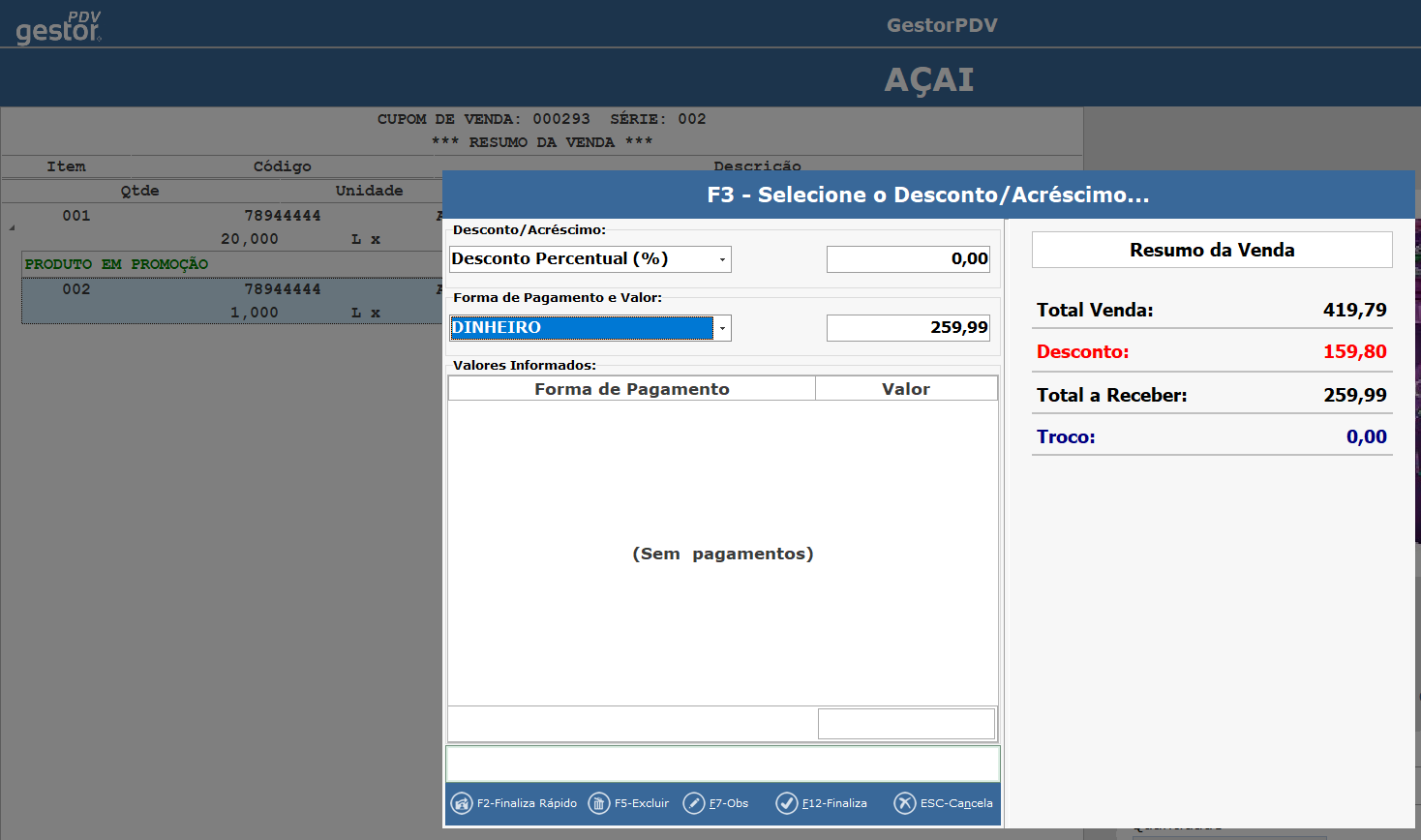Click the Total a Receber amount 259,99
Viewport: 1421px width, 840px height.
(1354, 395)
